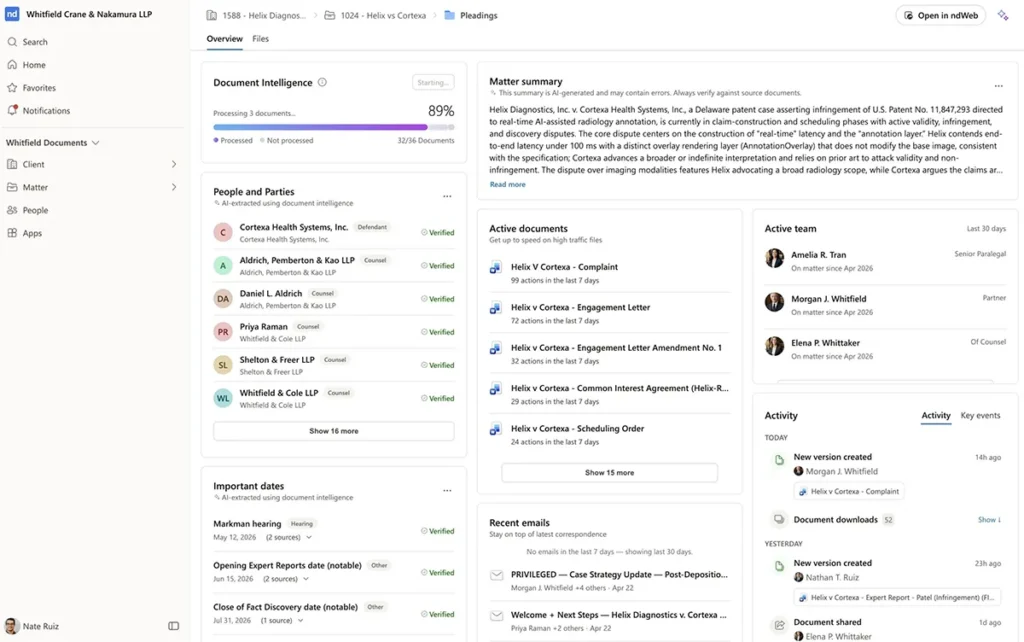Click the nd logo icon
Viewport: 1024px width, 642px height.
pyautogui.click(x=12, y=14)
